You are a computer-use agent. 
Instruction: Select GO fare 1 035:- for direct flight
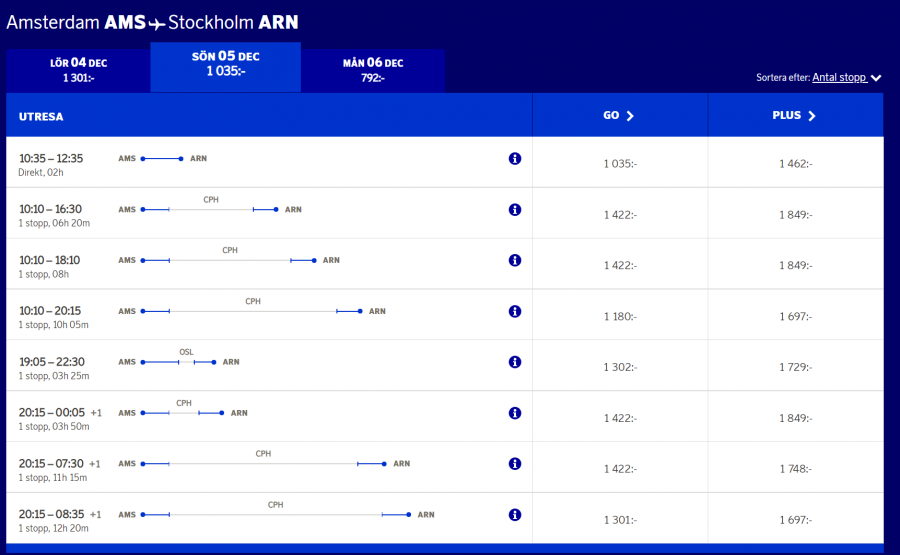pyautogui.click(x=620, y=163)
